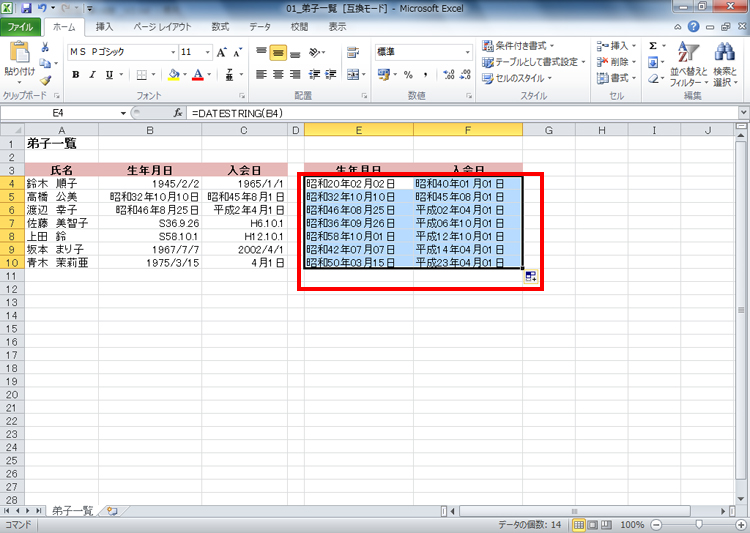Center text horizontally
Screen dimensions: 750x533
tap(278, 75)
